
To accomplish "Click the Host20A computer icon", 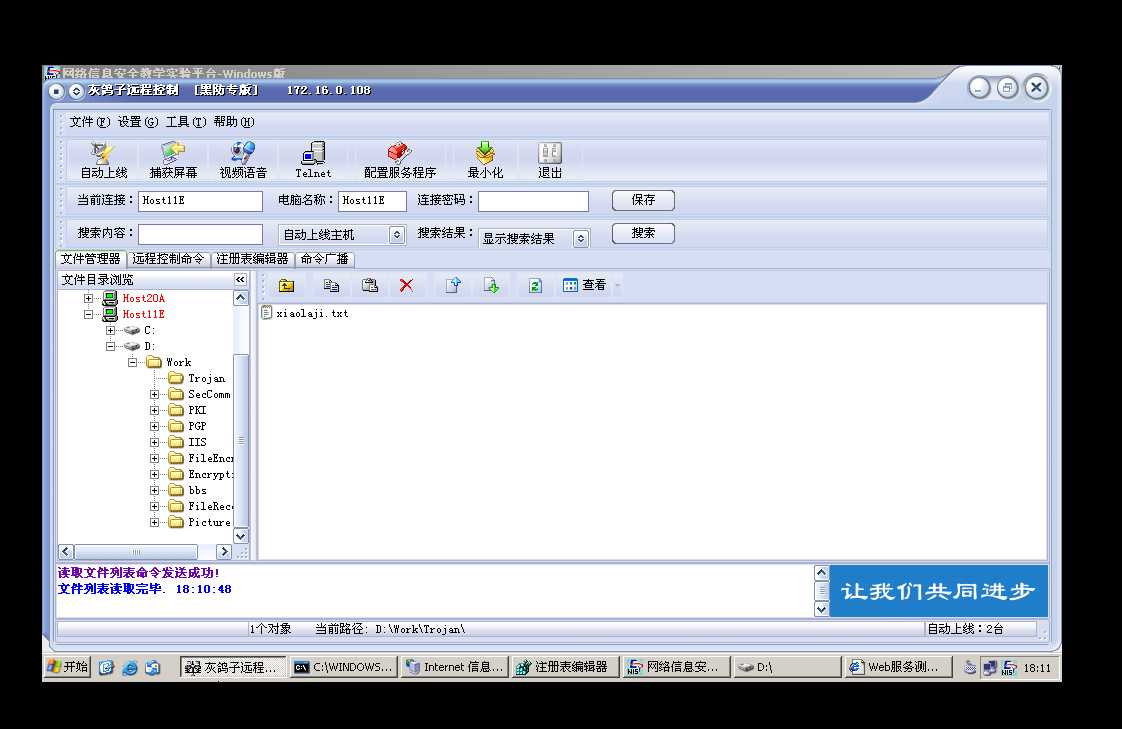I will (109, 298).
